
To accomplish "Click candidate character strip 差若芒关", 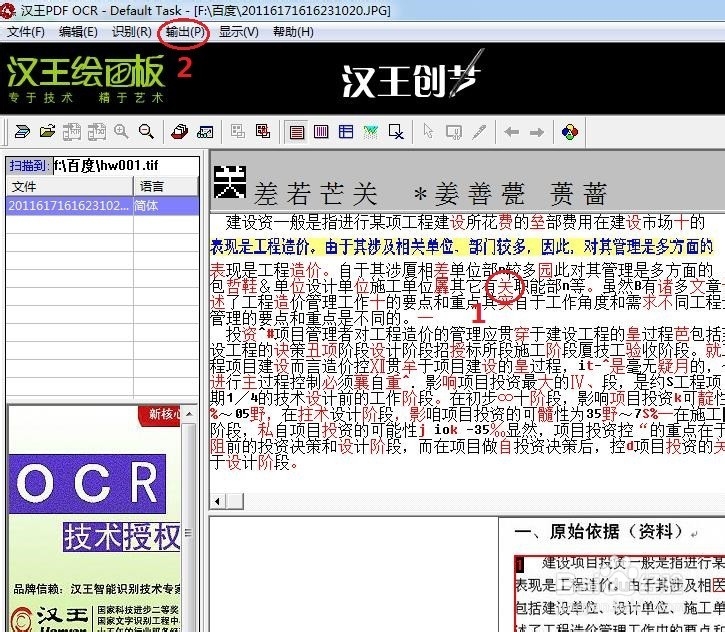I will click(315, 193).
